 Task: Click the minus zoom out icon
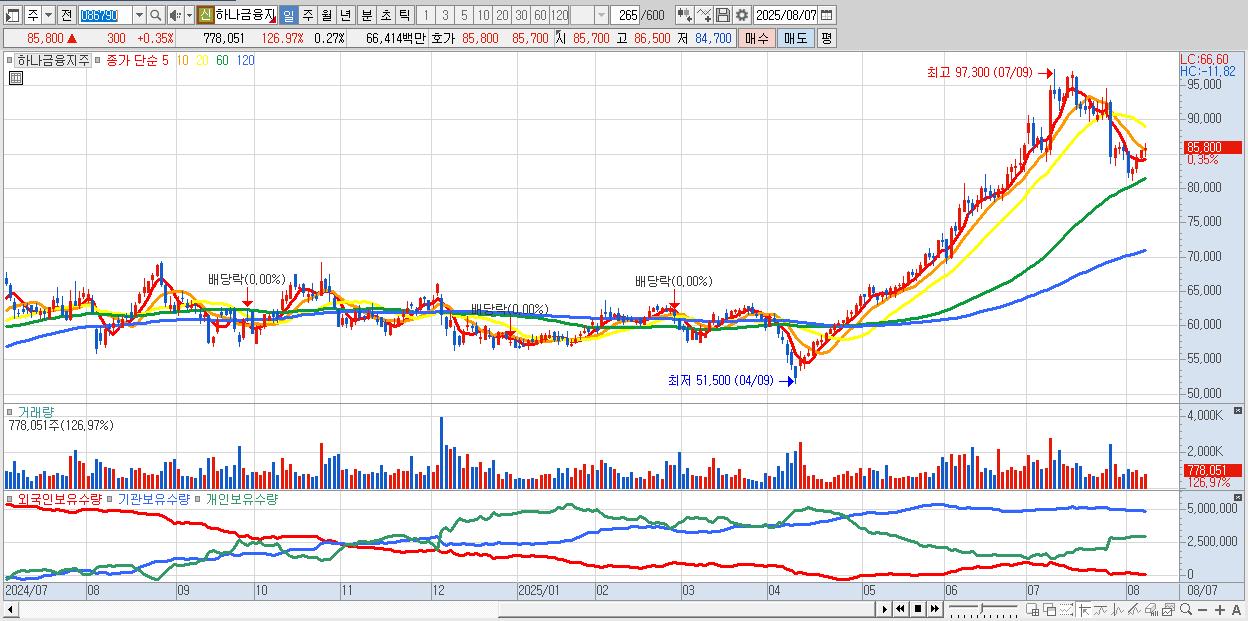click(1203, 610)
